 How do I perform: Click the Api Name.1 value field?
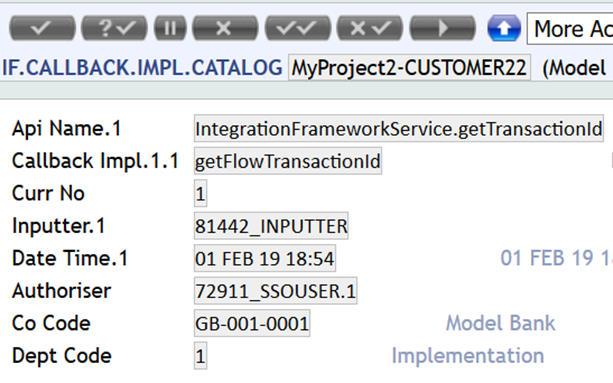coord(399,129)
